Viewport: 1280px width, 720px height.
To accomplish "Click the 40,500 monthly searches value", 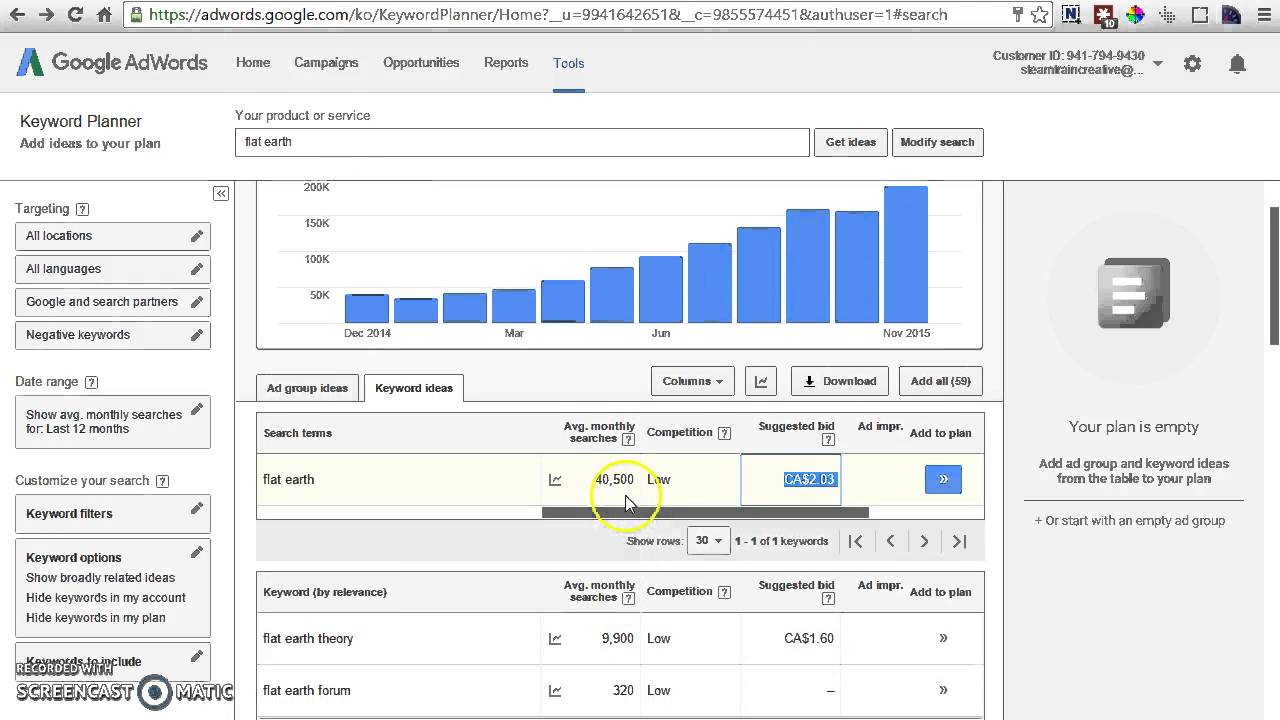I will (614, 480).
